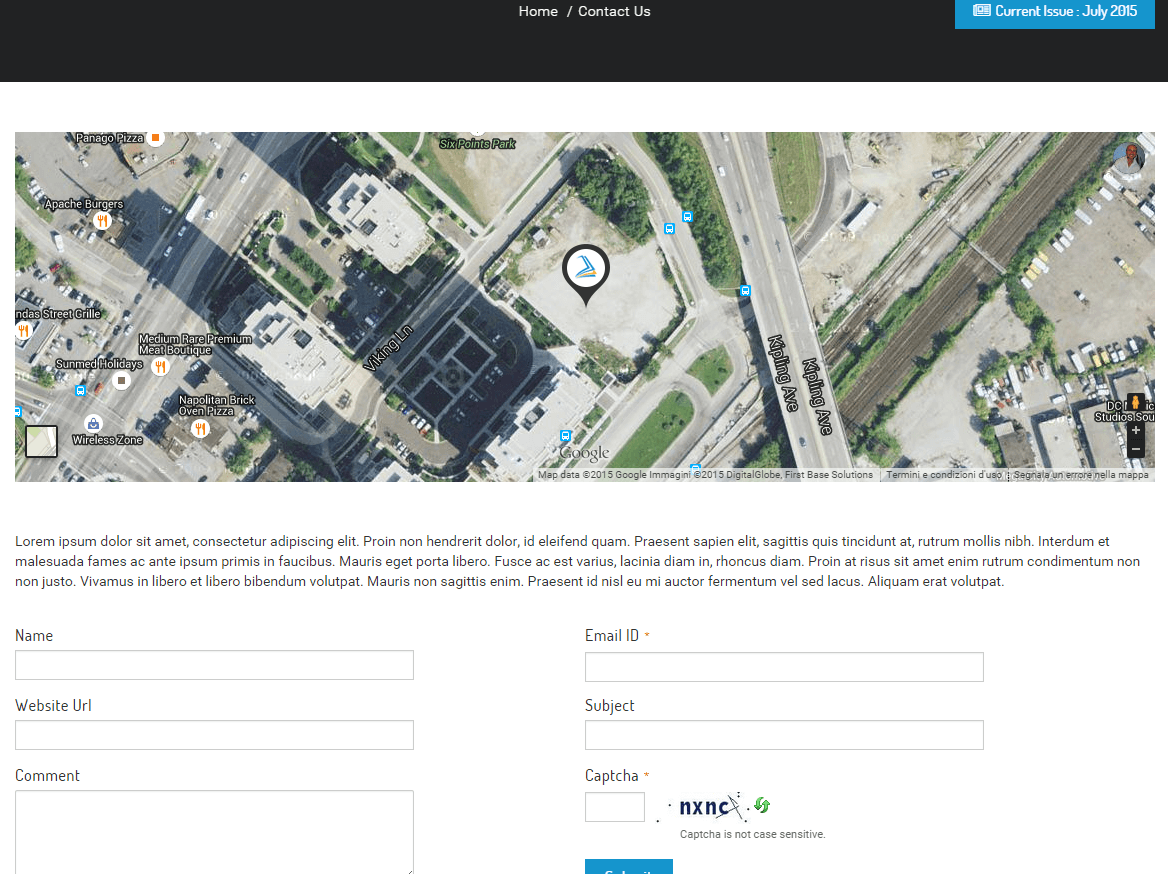
Task: Focus the Website Url input field
Action: [x=215, y=735]
